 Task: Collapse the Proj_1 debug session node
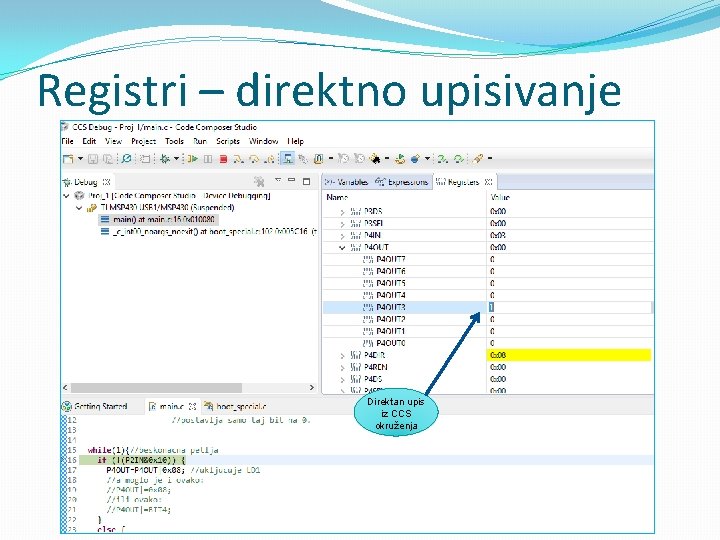67,196
